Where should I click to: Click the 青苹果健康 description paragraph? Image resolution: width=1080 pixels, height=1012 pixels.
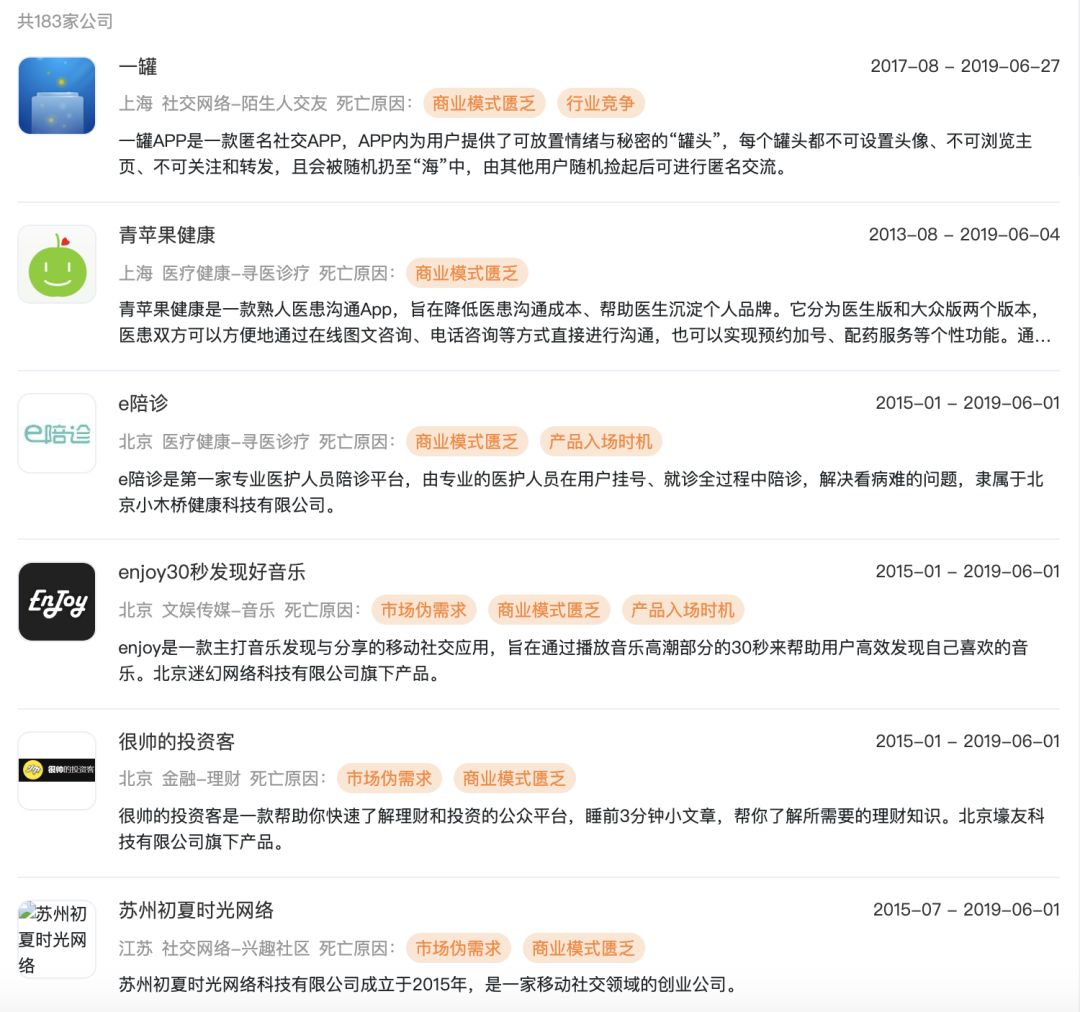[585, 322]
